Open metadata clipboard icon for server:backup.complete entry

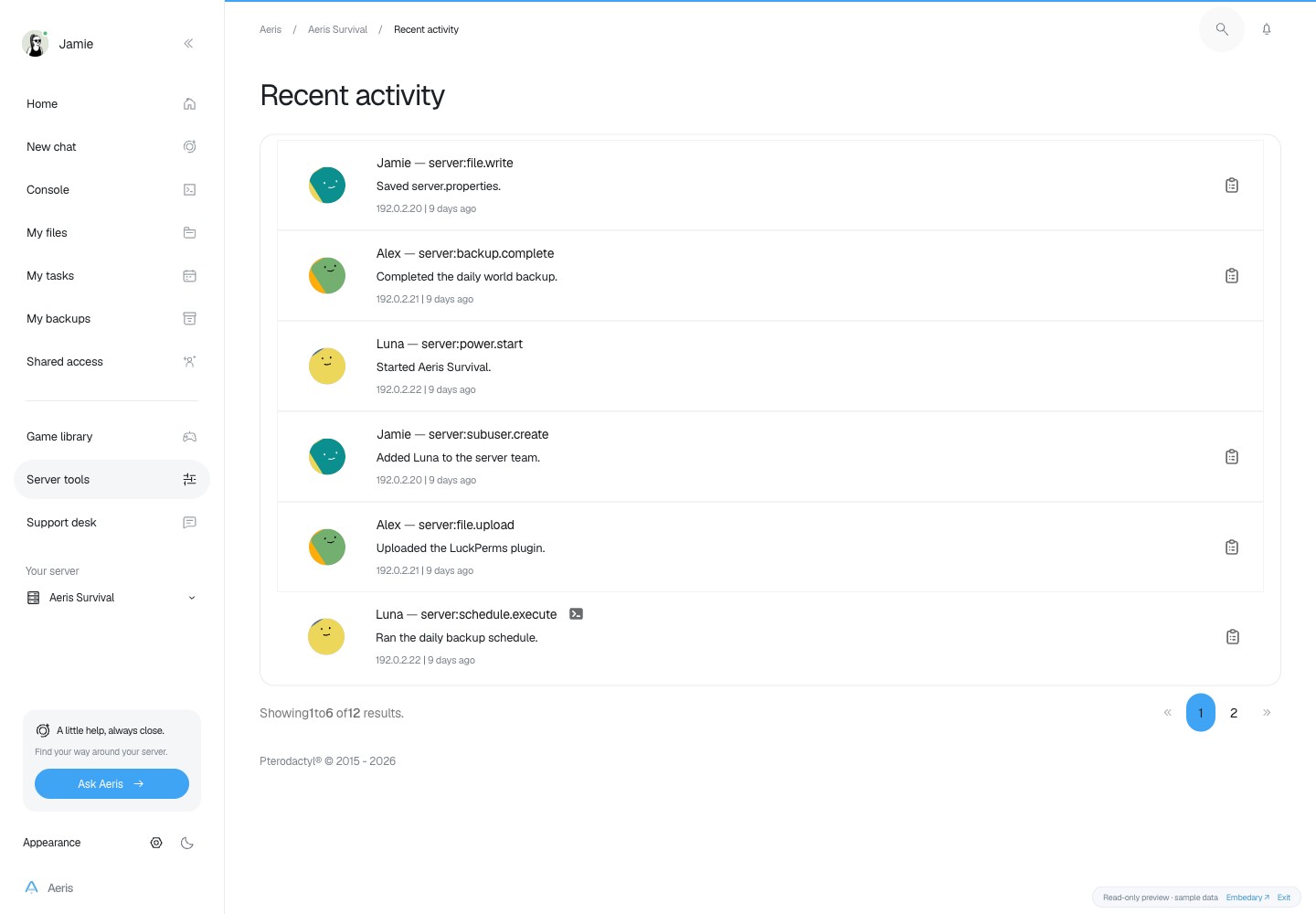point(1232,276)
